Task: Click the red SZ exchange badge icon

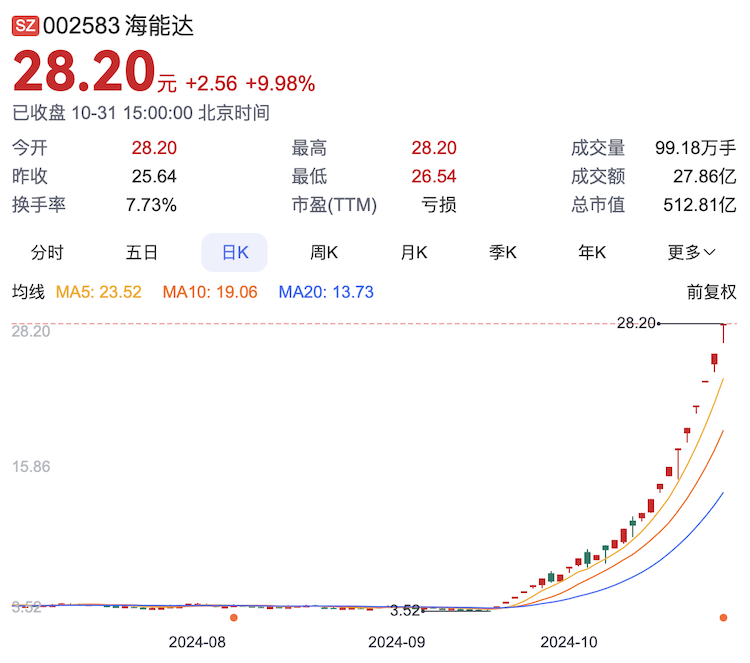Action: click(25, 25)
